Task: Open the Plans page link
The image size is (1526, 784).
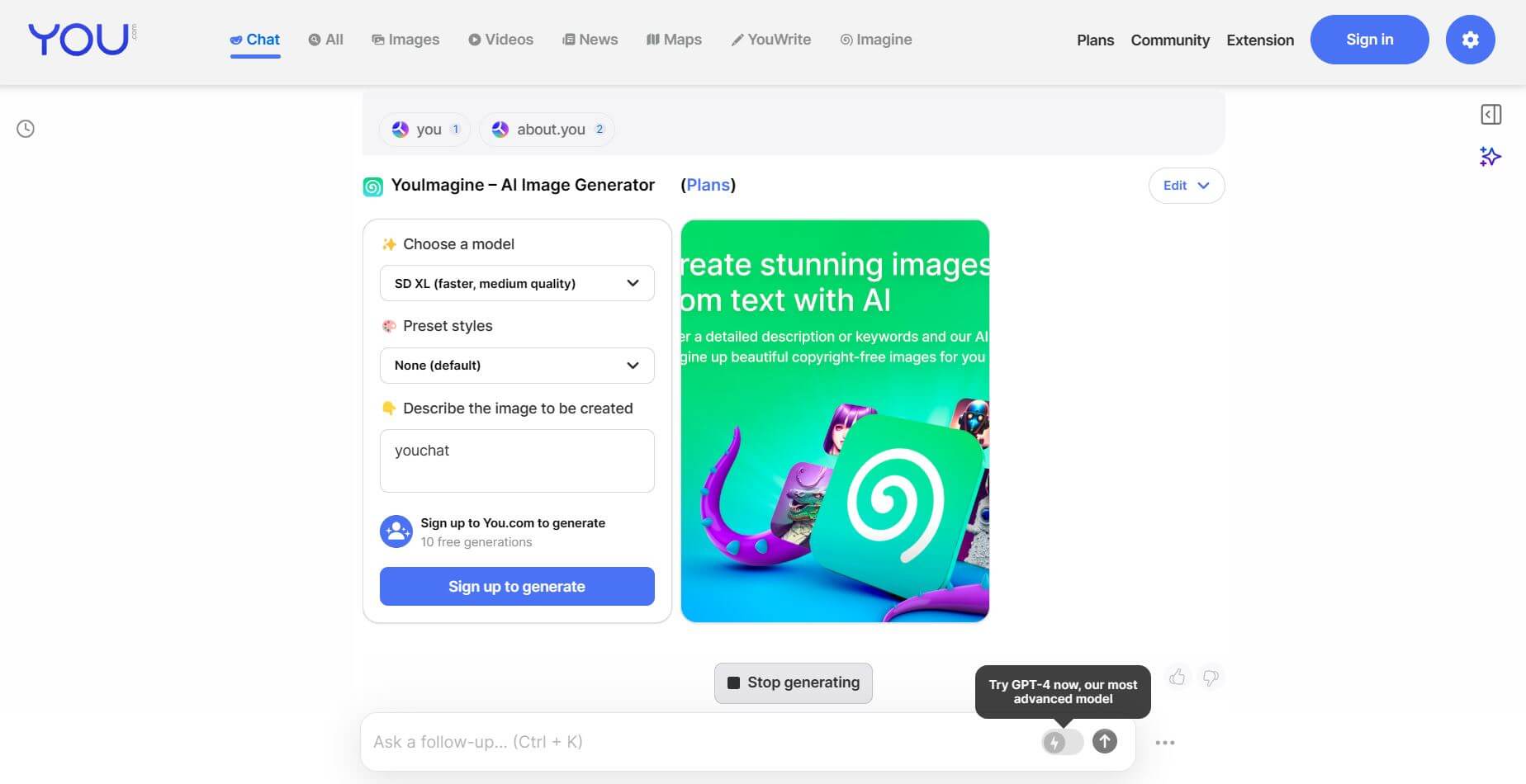Action: (1095, 40)
